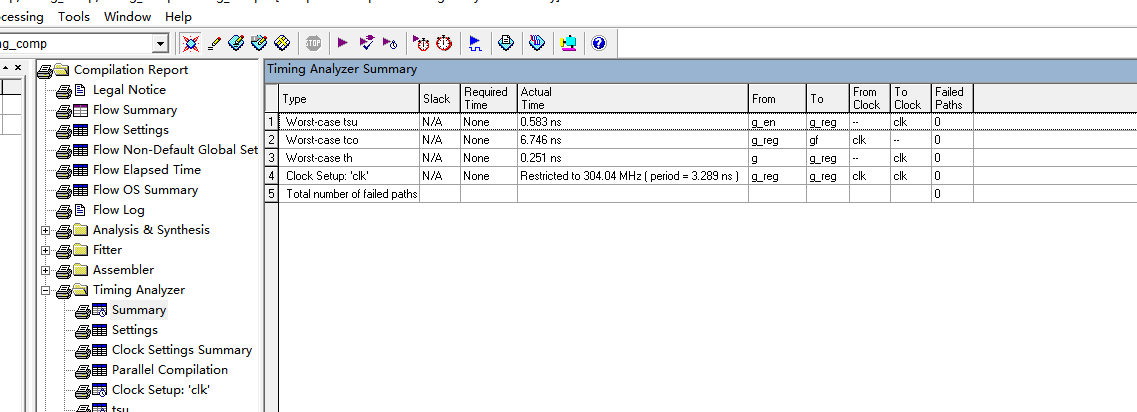Click the Restricted to 304.04 MHz cell
Screen dimensions: 1137x412
point(632,176)
